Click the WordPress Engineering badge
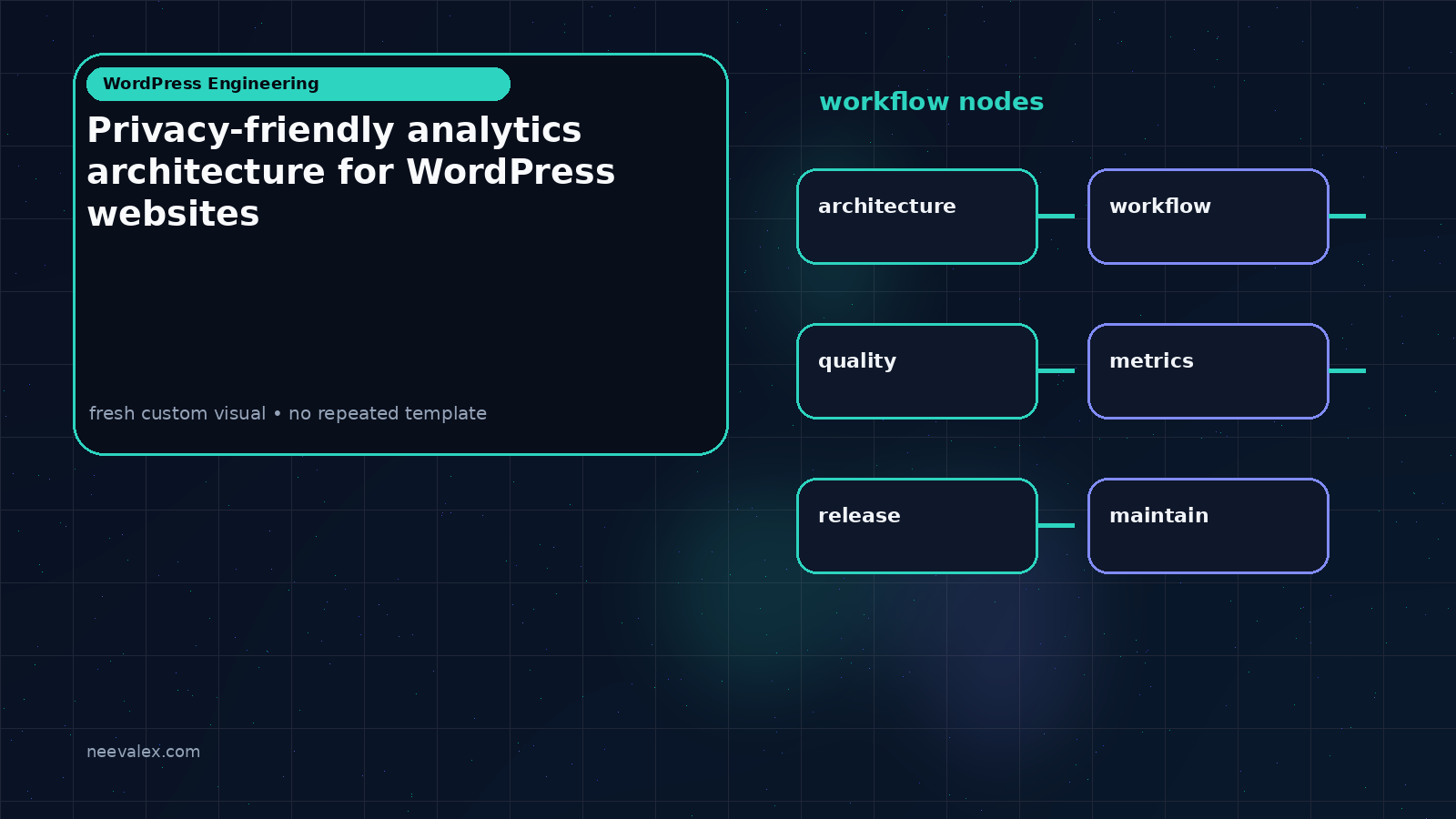Image resolution: width=1456 pixels, height=819 pixels. 298,84
